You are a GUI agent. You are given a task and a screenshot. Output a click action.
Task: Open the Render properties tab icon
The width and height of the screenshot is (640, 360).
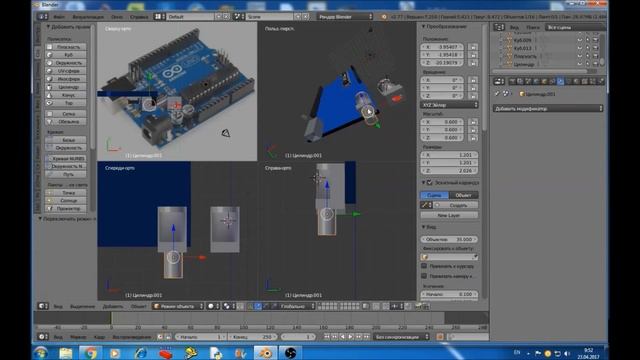[x=512, y=82]
